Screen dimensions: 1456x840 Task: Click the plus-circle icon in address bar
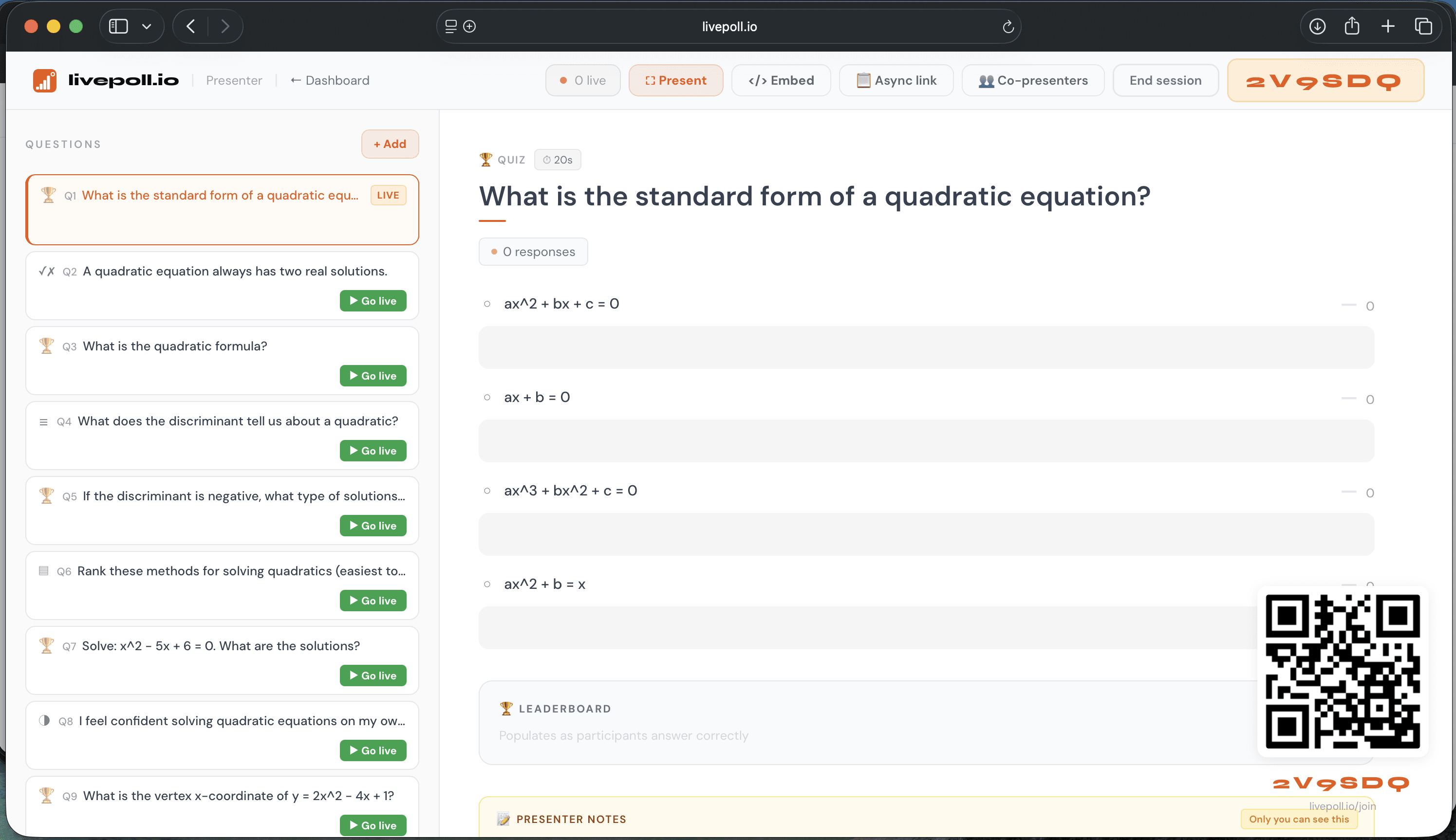pyautogui.click(x=470, y=27)
